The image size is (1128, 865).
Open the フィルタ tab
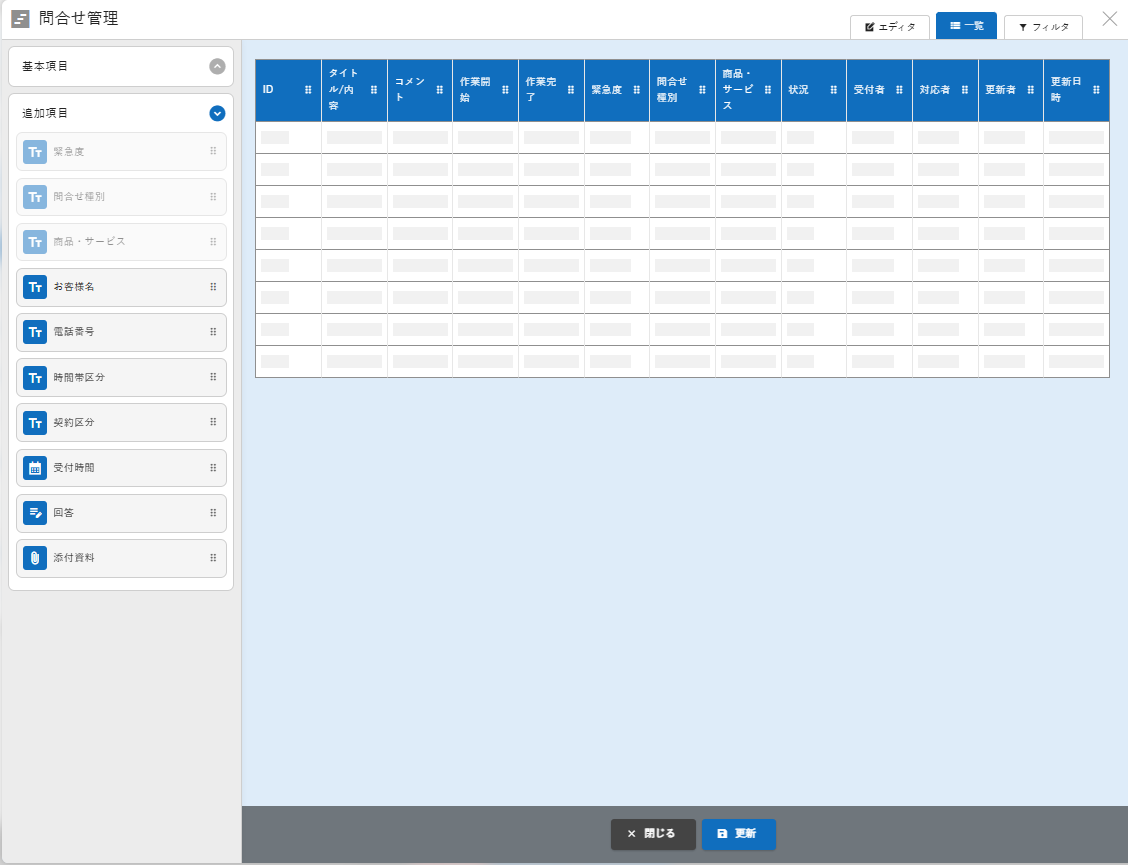coord(1043,27)
